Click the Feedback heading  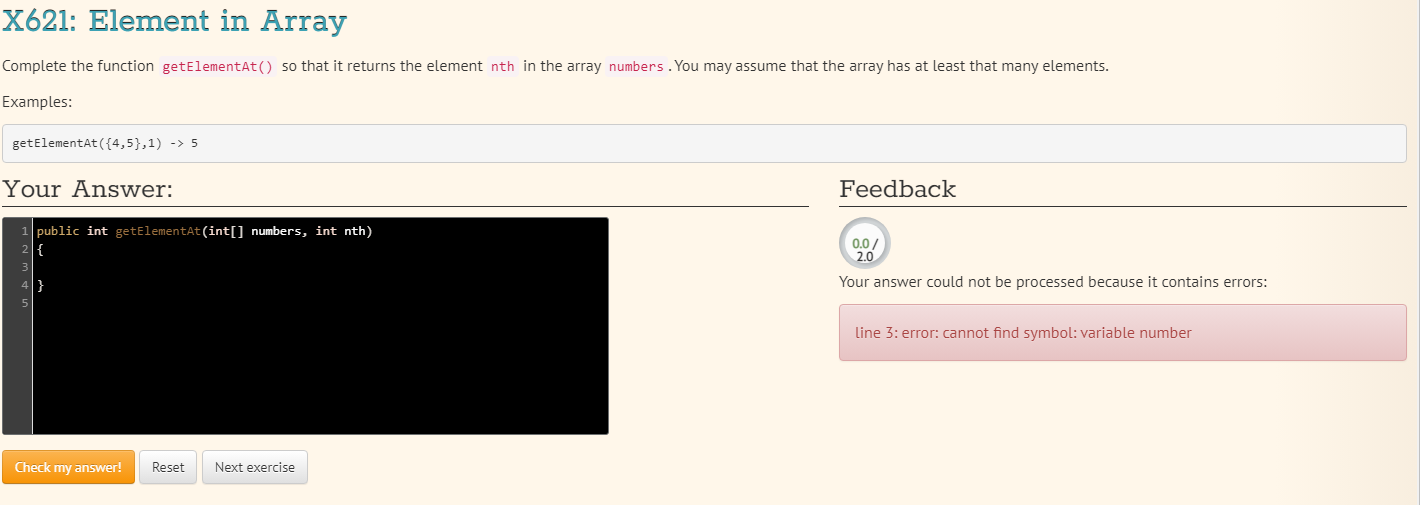coord(898,189)
